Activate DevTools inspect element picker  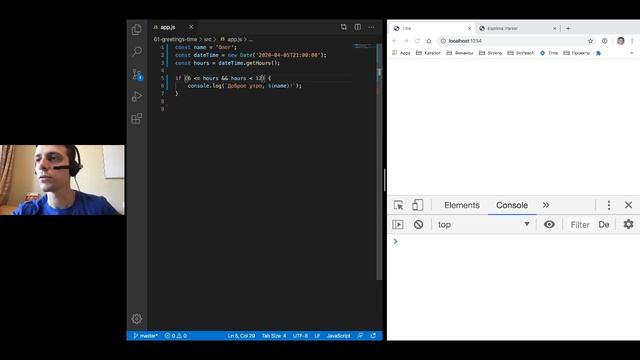coord(398,205)
